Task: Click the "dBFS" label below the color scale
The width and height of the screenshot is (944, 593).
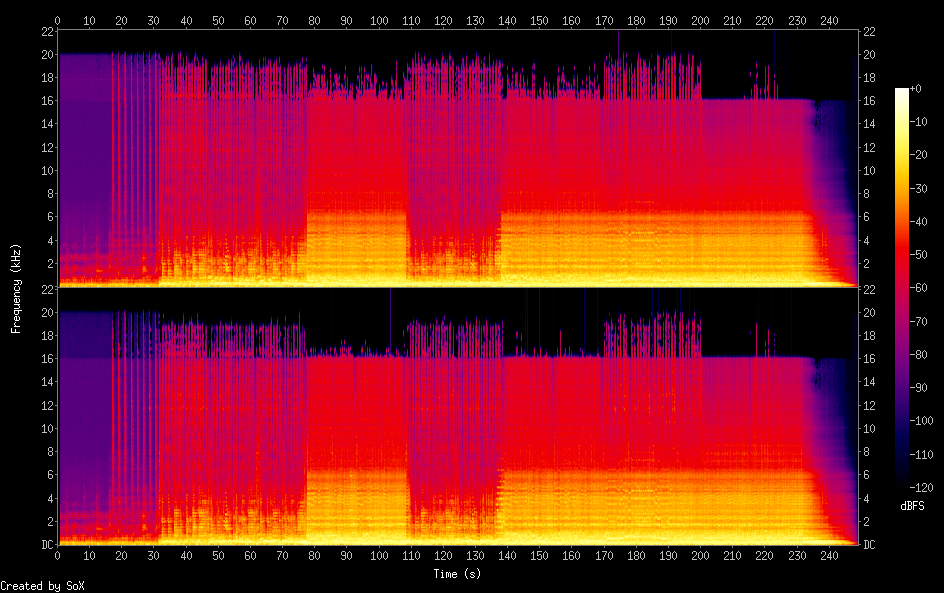Action: click(914, 507)
